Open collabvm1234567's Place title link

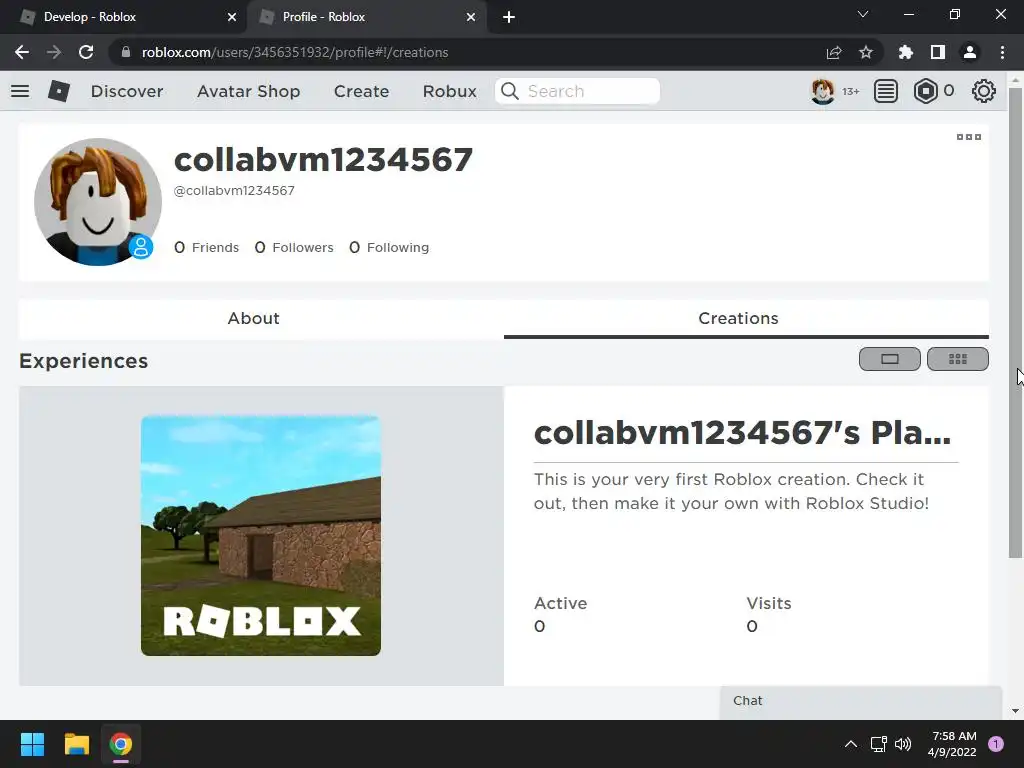[x=743, y=433]
